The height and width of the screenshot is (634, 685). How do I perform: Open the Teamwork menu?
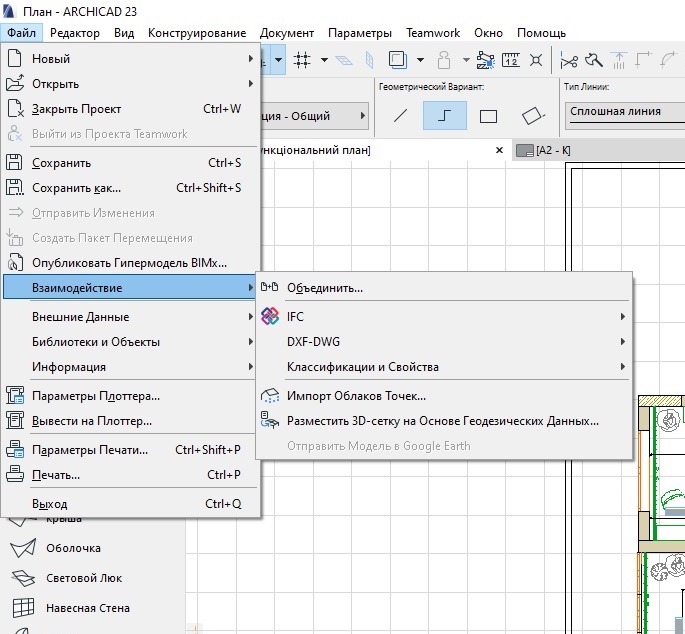click(433, 33)
